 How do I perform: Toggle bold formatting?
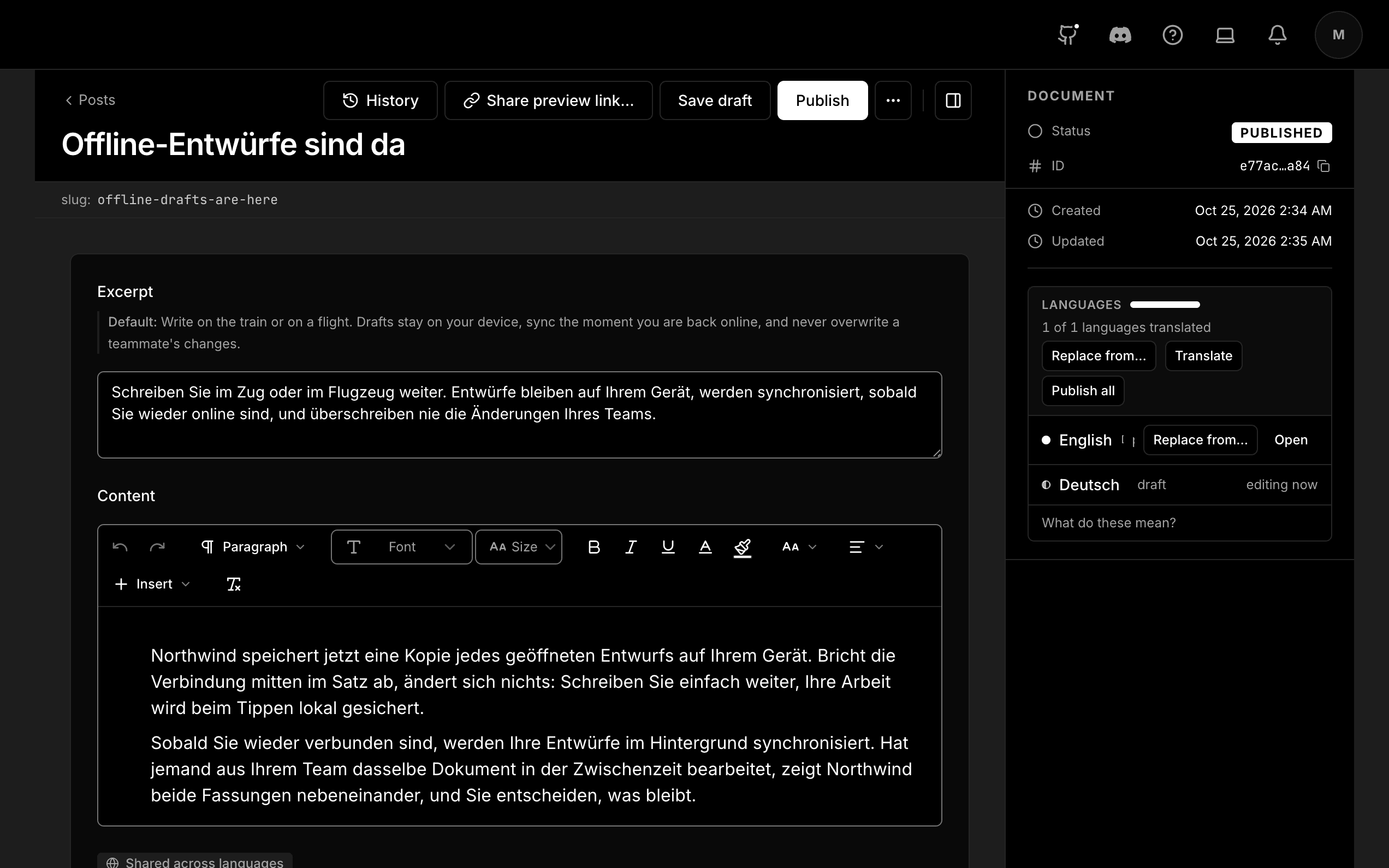[x=594, y=547]
